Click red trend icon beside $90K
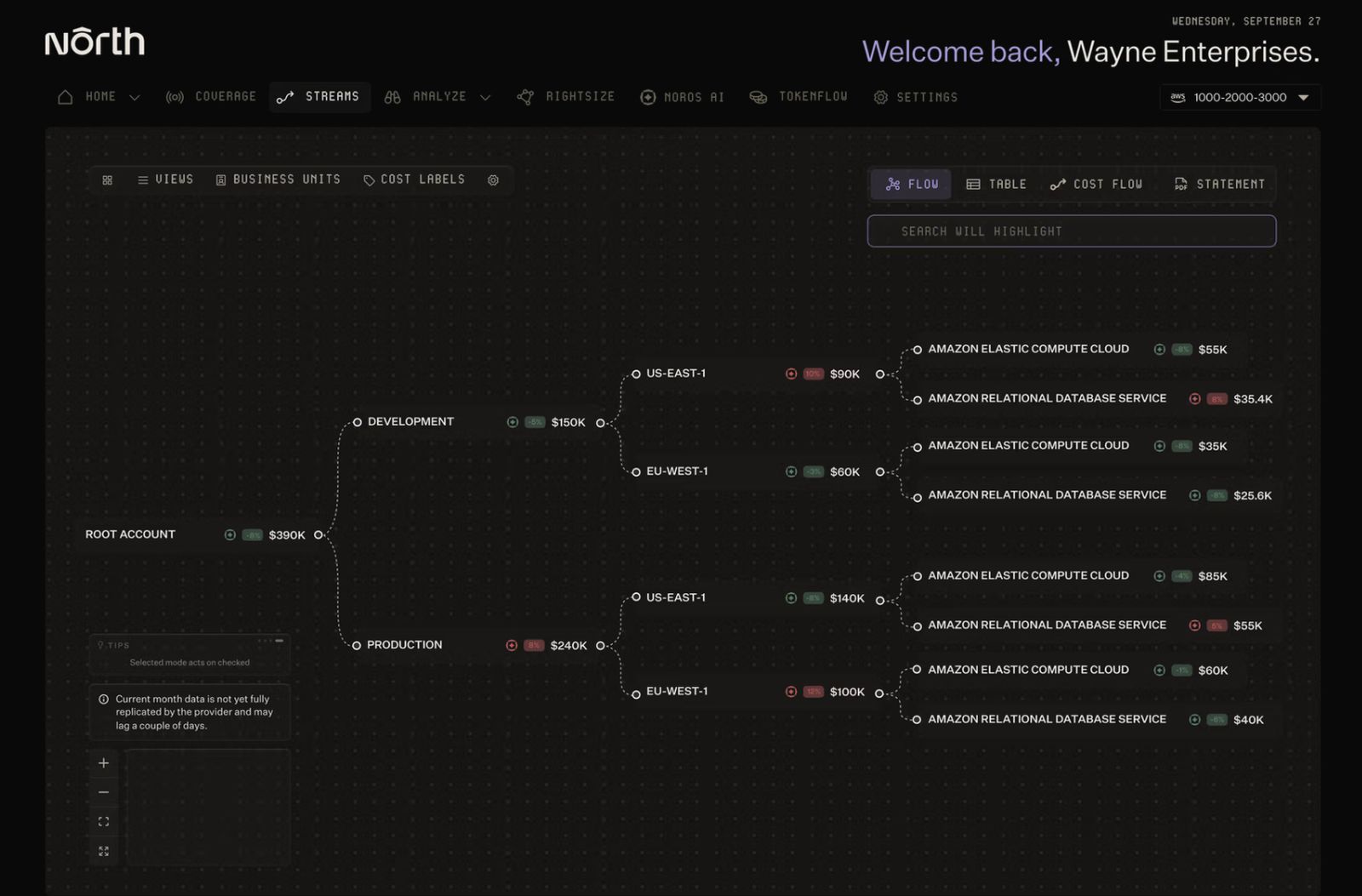Screen dimensions: 1362x896 coord(791,374)
